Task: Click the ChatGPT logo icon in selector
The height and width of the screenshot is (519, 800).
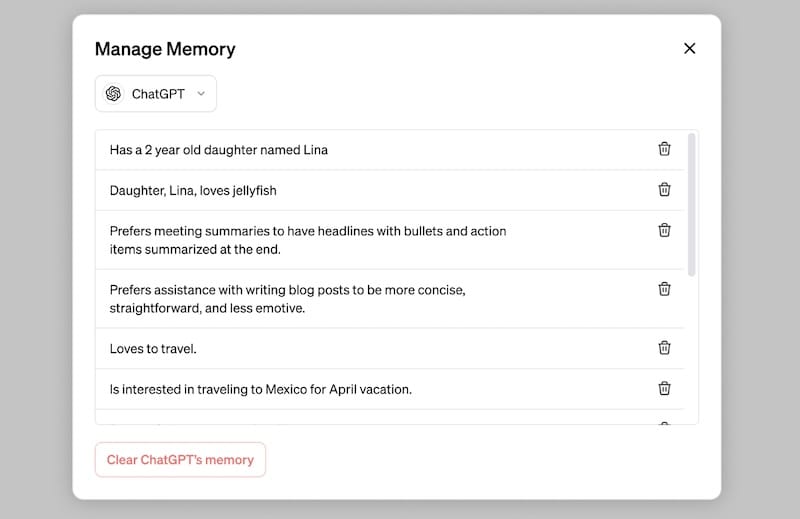Action: coord(113,93)
